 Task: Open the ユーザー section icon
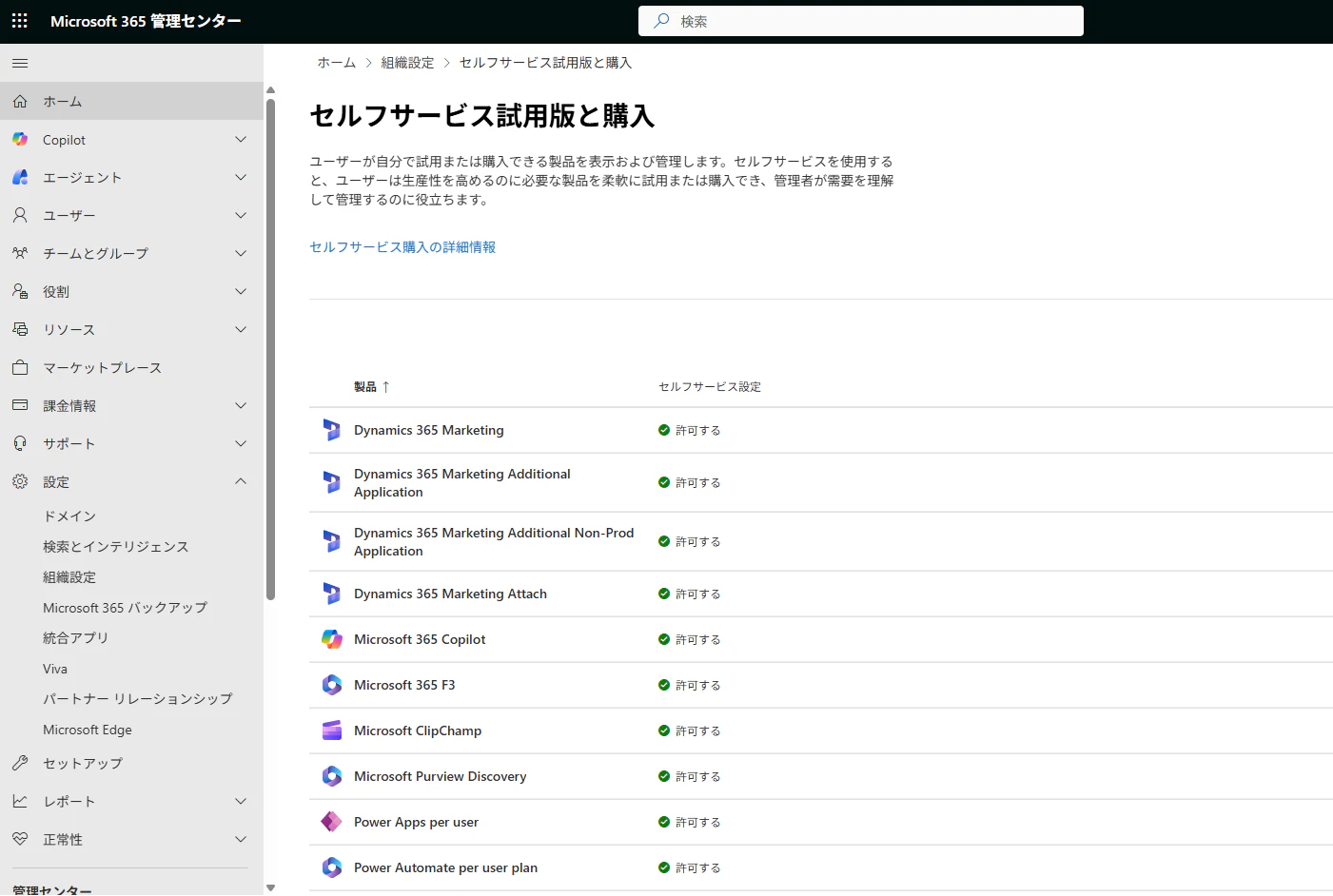pyautogui.click(x=19, y=215)
